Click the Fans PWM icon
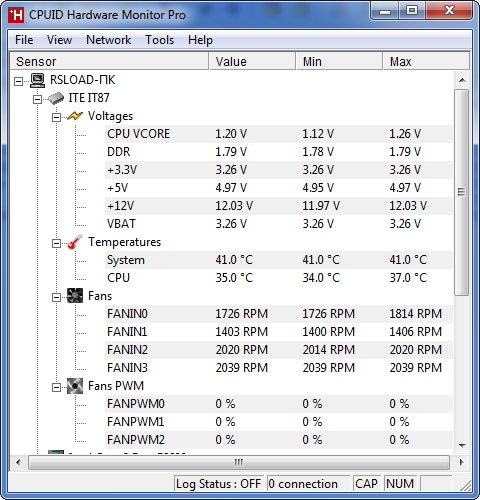480x500 pixels. click(75, 386)
